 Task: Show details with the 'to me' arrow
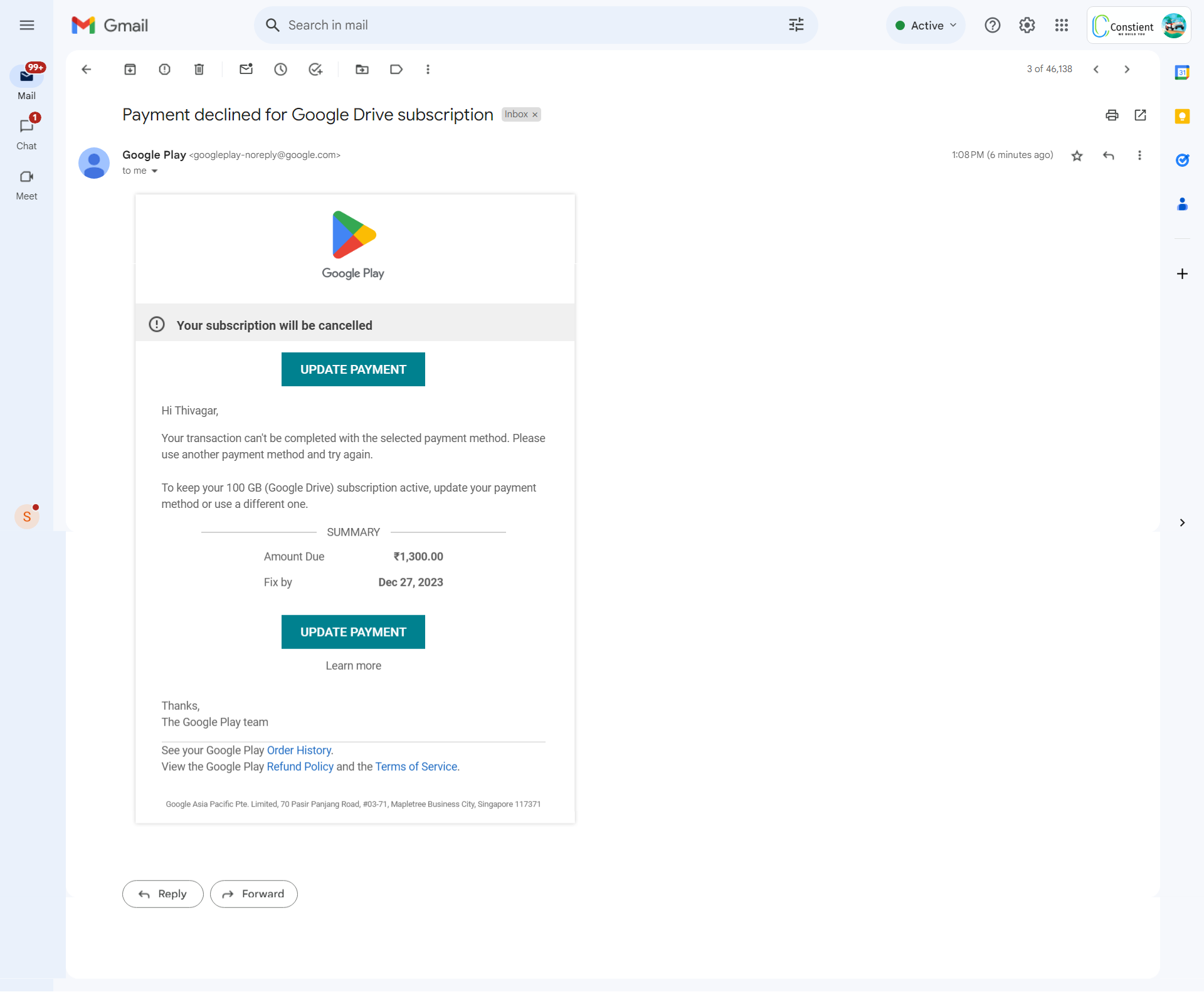click(x=154, y=171)
